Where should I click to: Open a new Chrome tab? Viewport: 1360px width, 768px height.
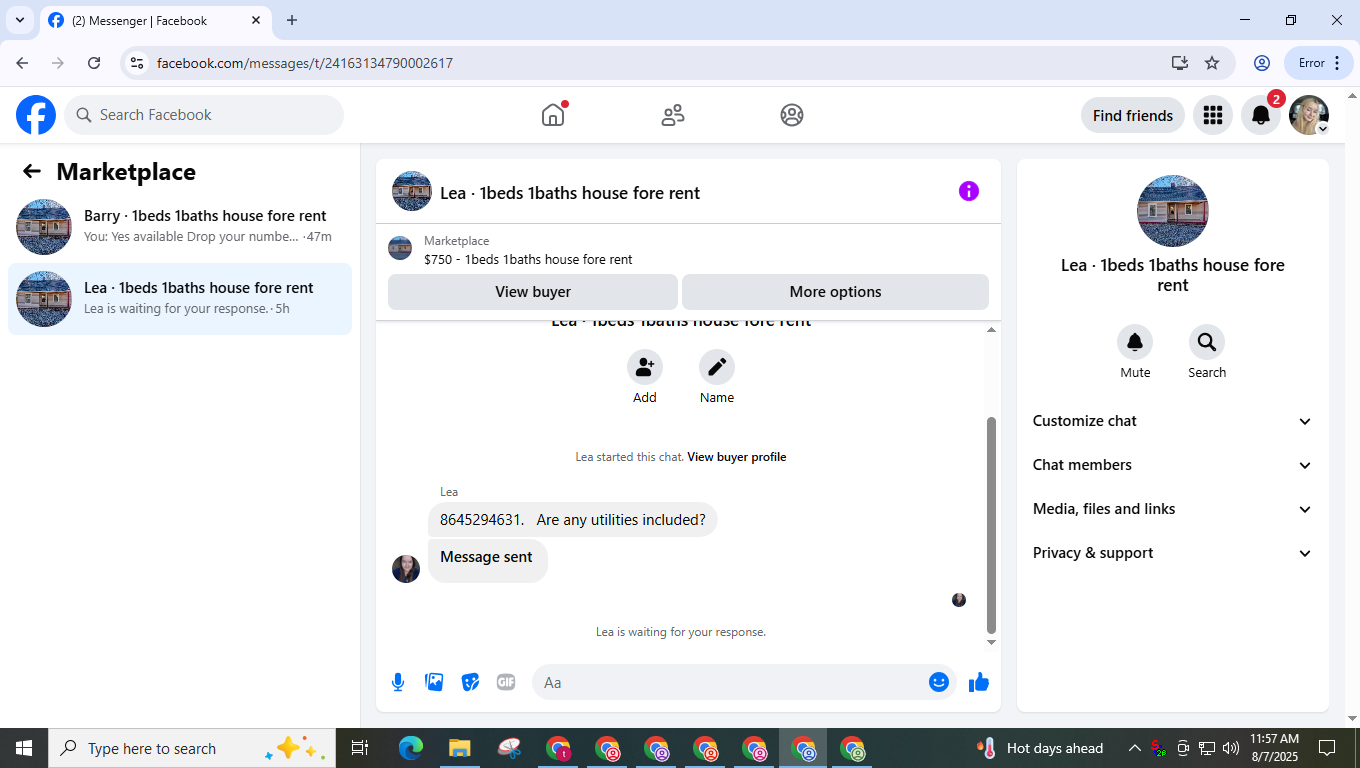292,20
